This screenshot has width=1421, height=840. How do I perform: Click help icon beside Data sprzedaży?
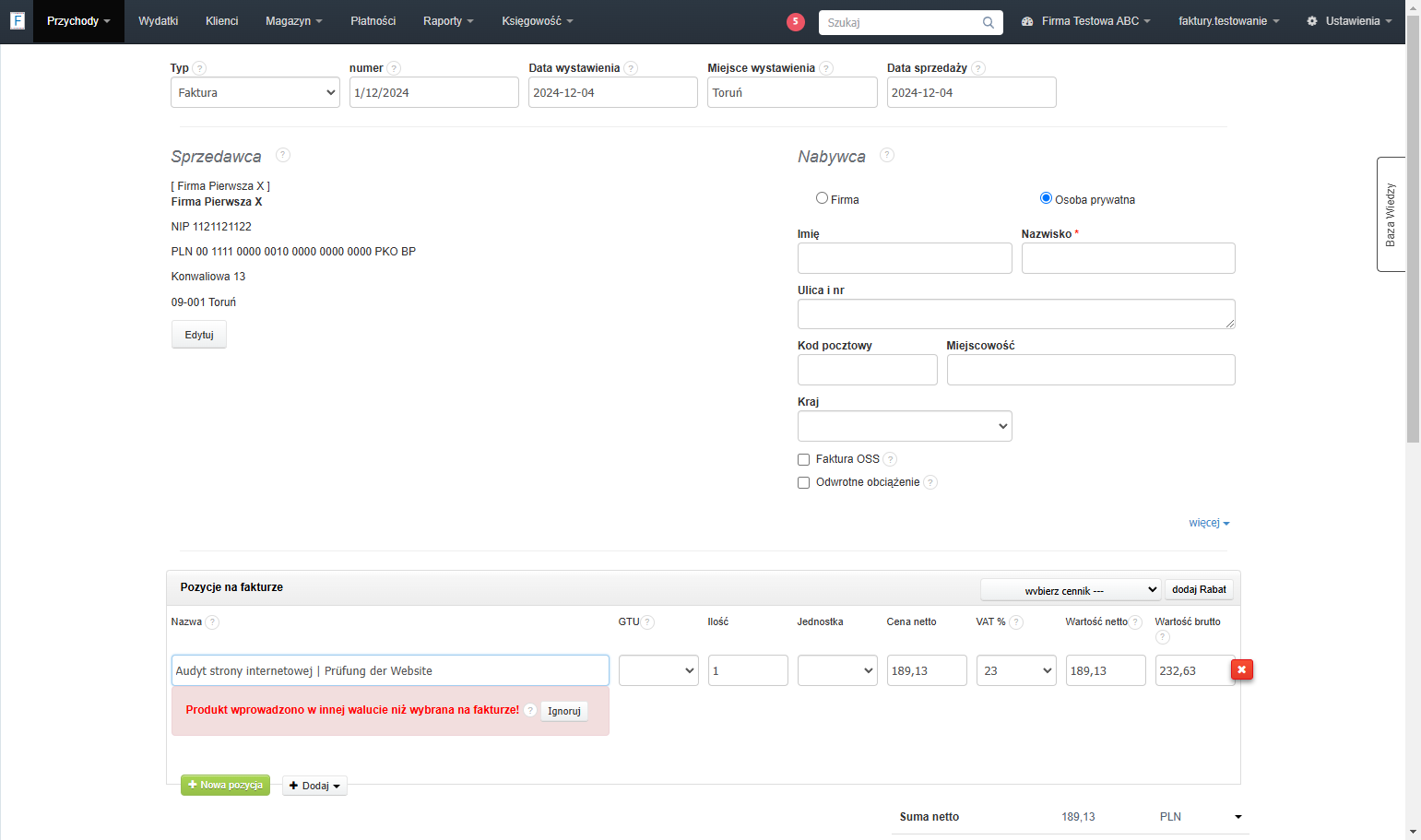pos(978,68)
